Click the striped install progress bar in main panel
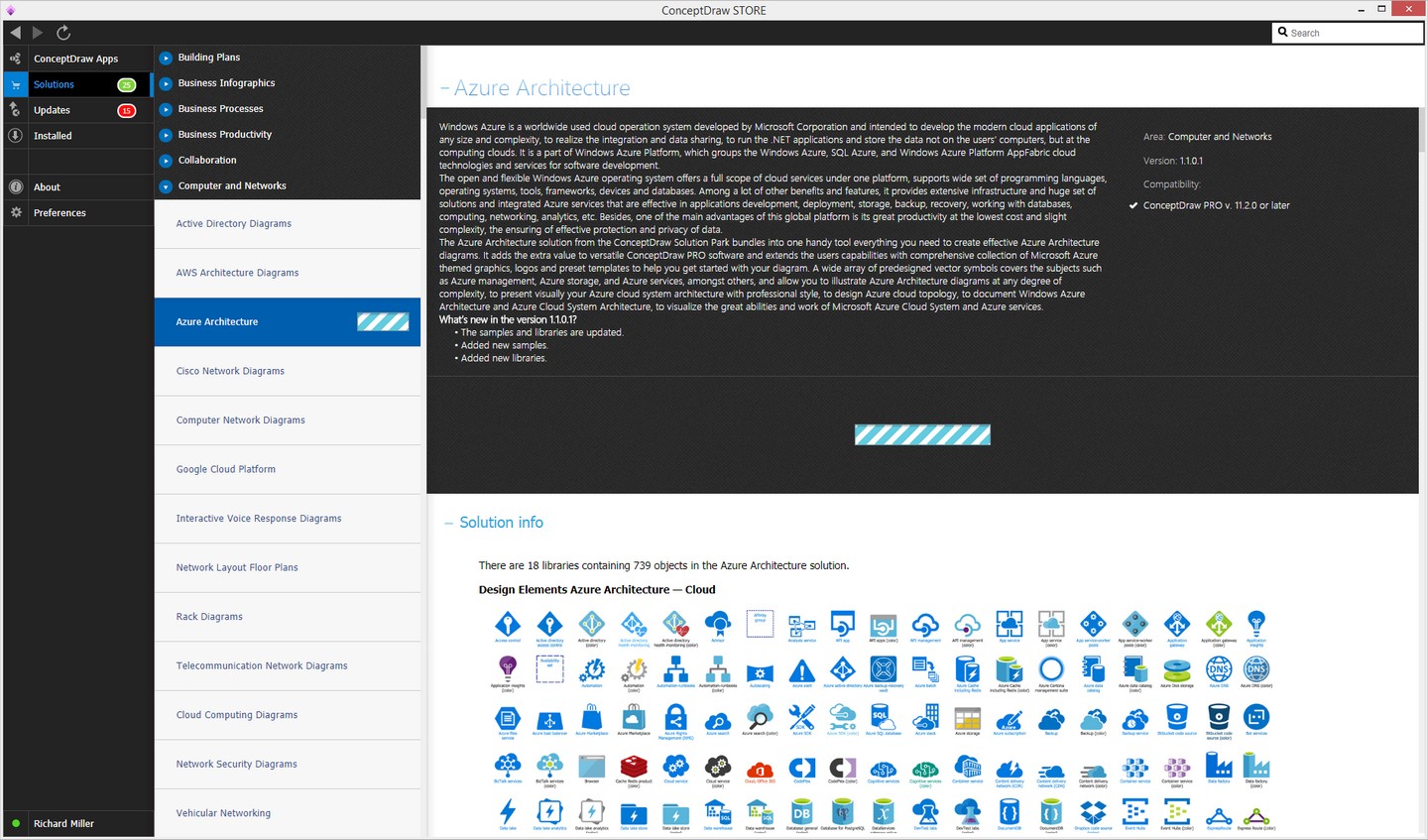The image size is (1428, 840). click(922, 434)
